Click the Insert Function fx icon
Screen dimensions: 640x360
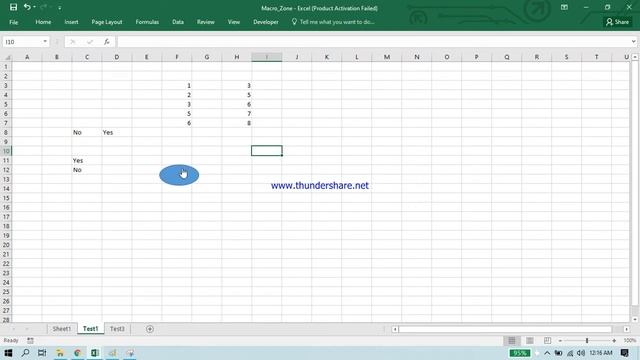click(x=107, y=42)
